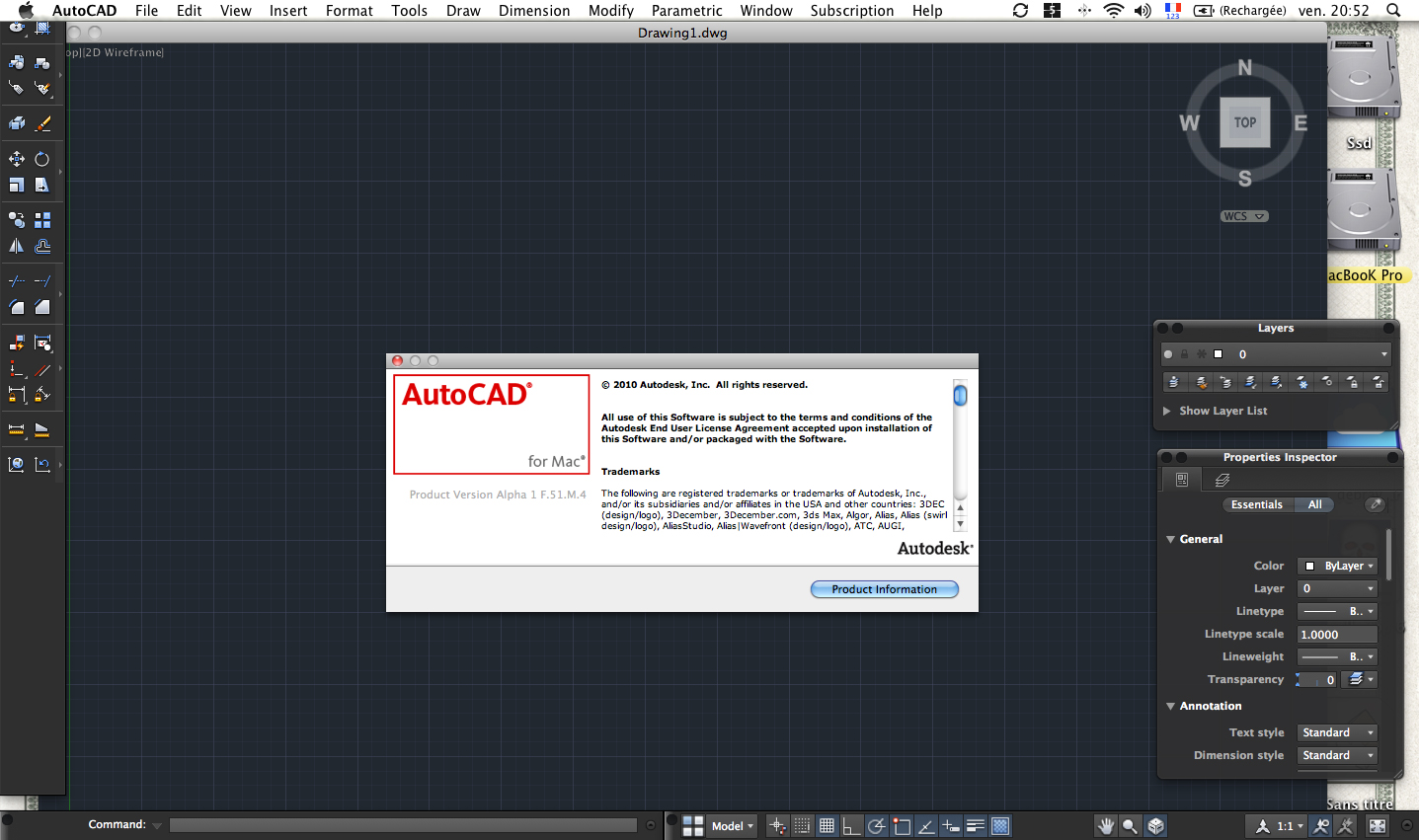Screen dimensions: 1419x840
Task: Click the About dialog vertical scrollbar
Action: [960, 455]
